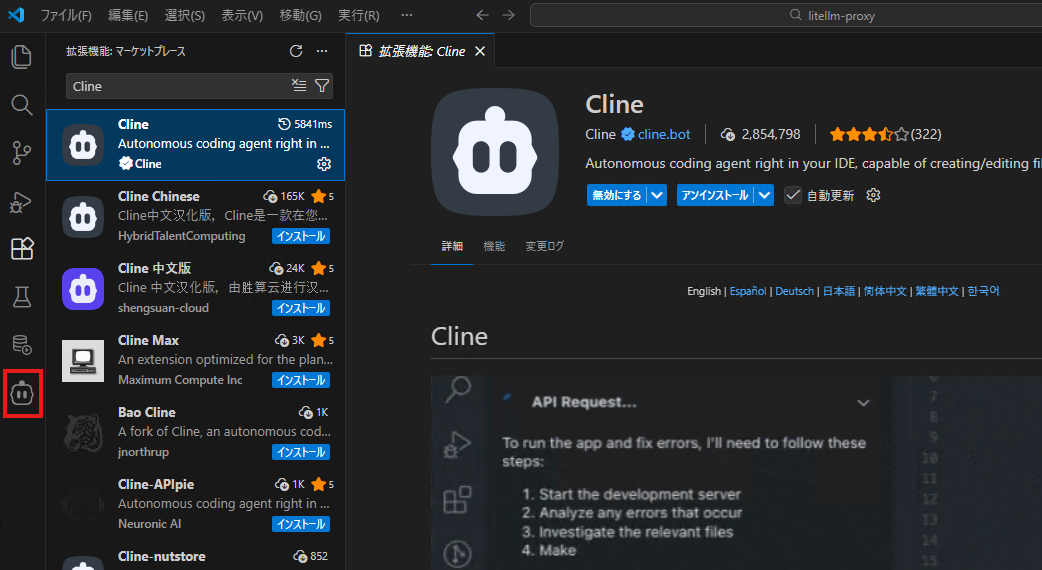Open the Run and Debug view
Image resolution: width=1042 pixels, height=570 pixels.
pyautogui.click(x=22, y=201)
